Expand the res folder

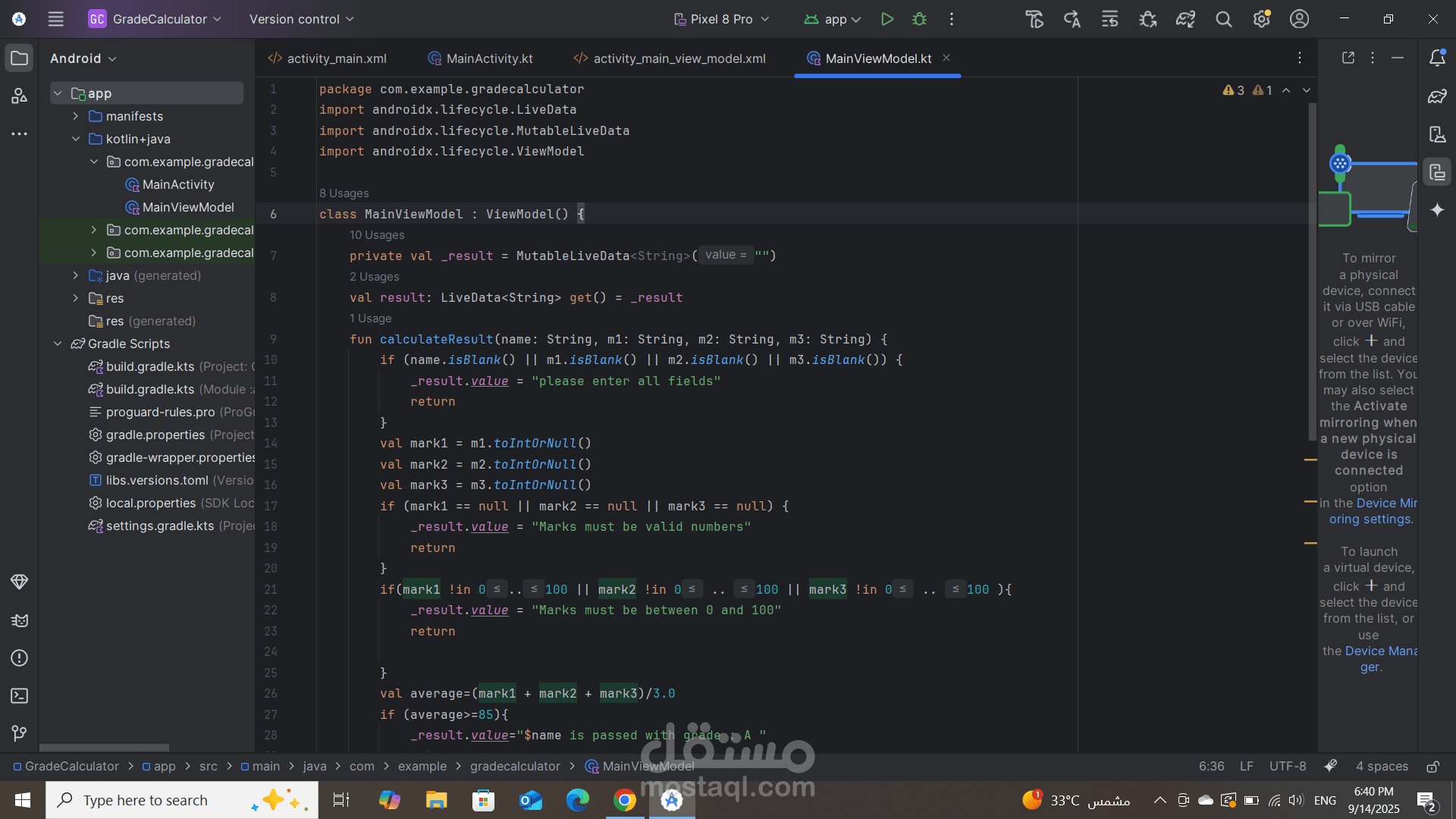(76, 298)
